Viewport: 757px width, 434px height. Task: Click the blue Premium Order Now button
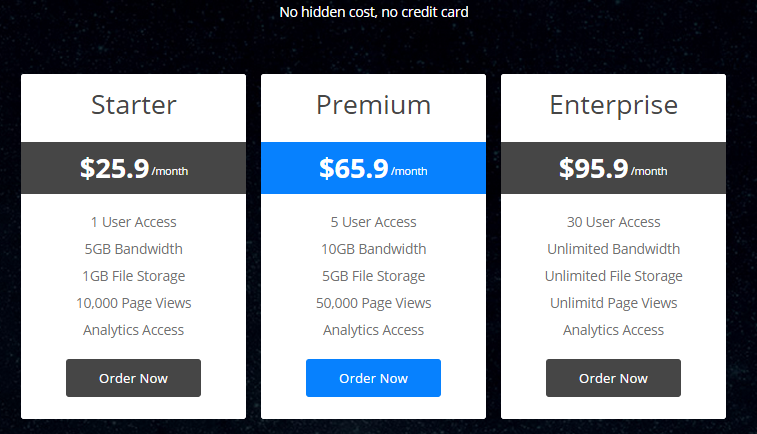[x=373, y=378]
